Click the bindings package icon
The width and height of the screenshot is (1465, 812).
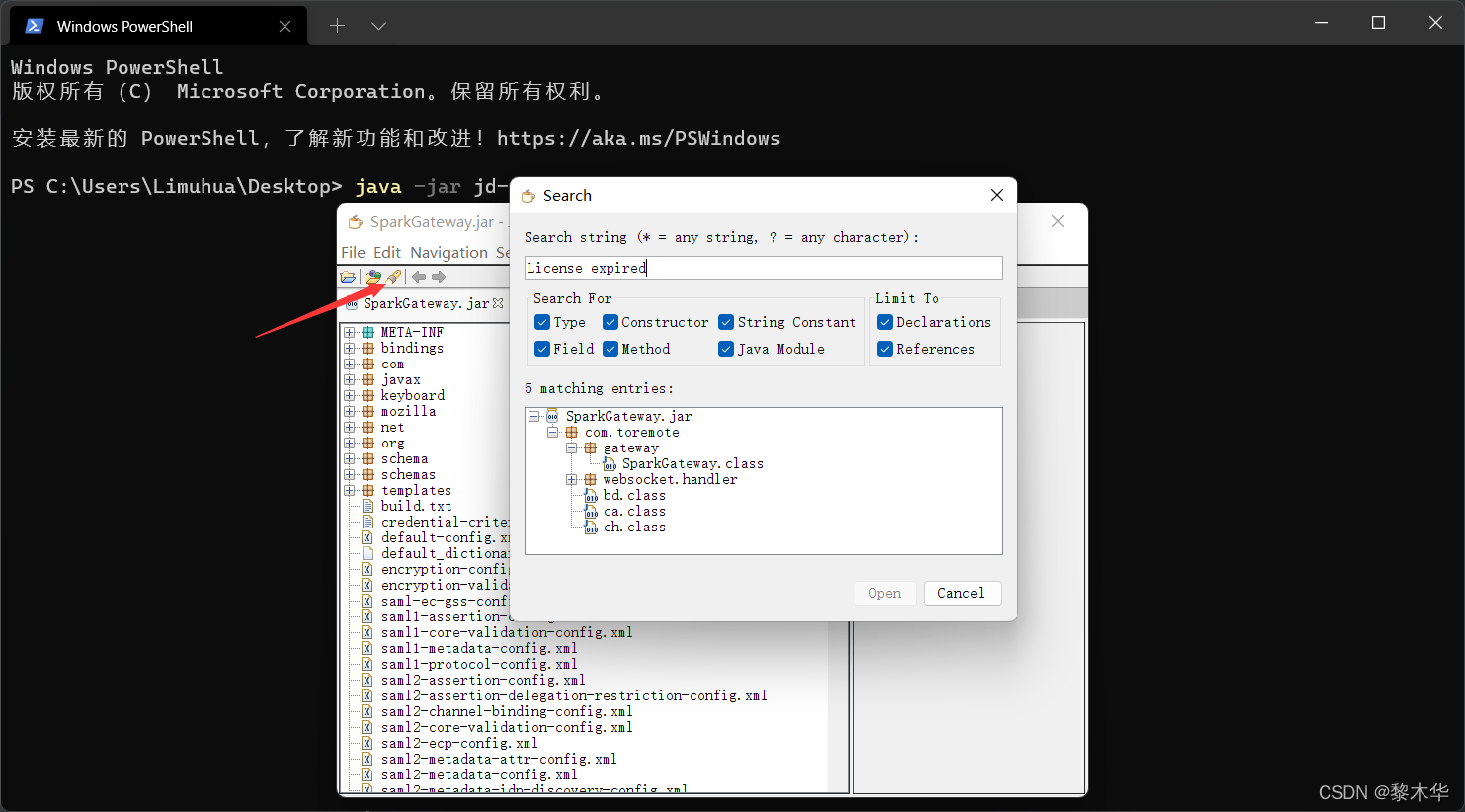pos(367,348)
